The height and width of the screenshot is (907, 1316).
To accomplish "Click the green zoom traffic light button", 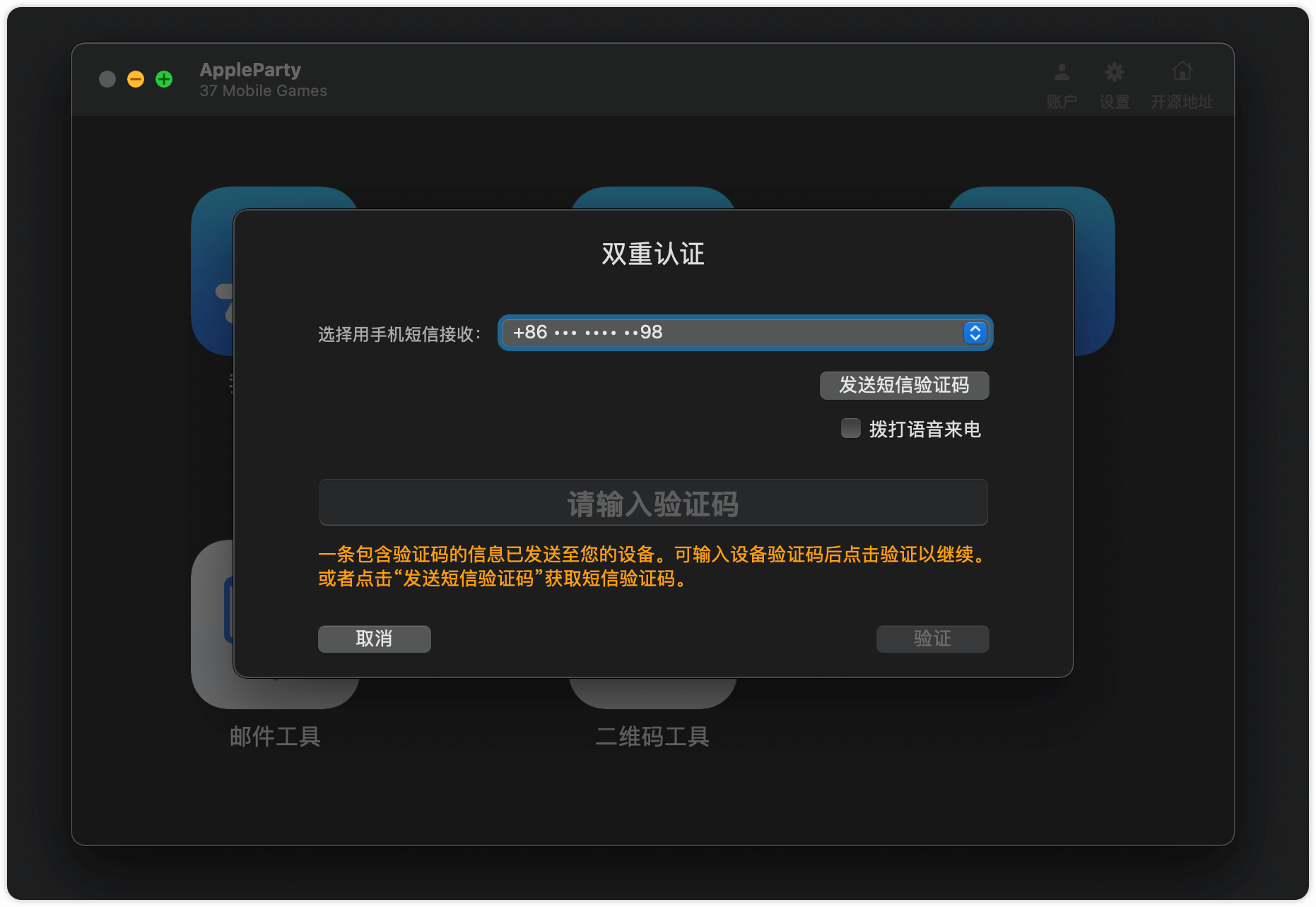I will pyautogui.click(x=163, y=79).
